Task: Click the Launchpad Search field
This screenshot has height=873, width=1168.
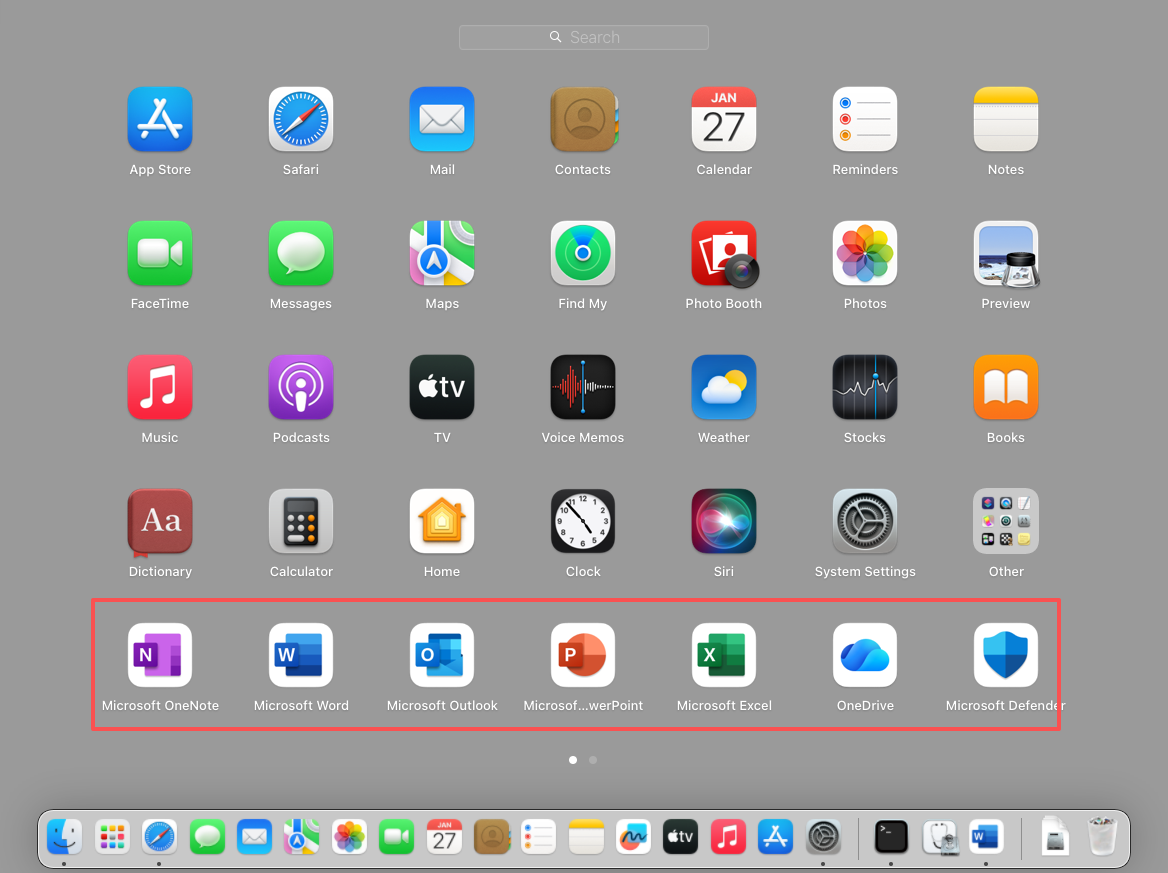Action: coord(584,37)
